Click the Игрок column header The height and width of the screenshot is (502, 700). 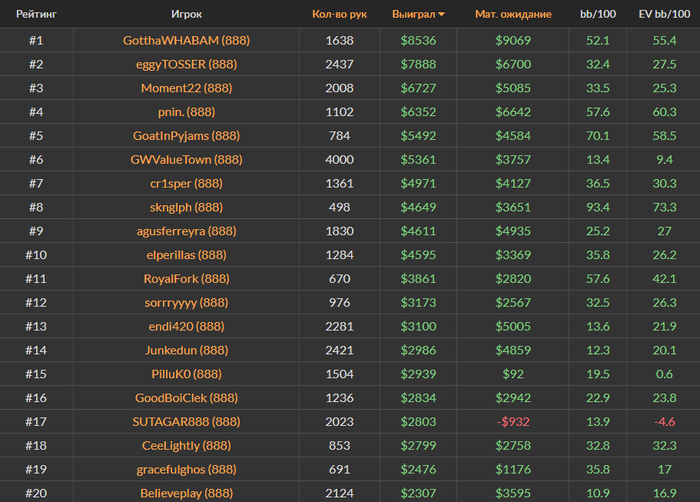[x=186, y=14]
